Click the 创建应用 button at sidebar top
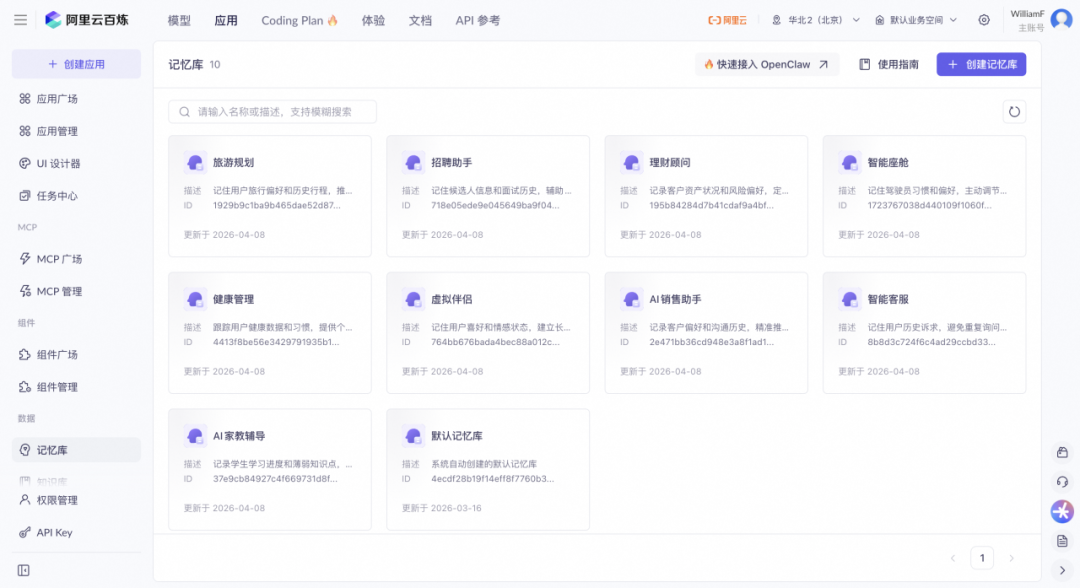1080x588 pixels. (75, 63)
